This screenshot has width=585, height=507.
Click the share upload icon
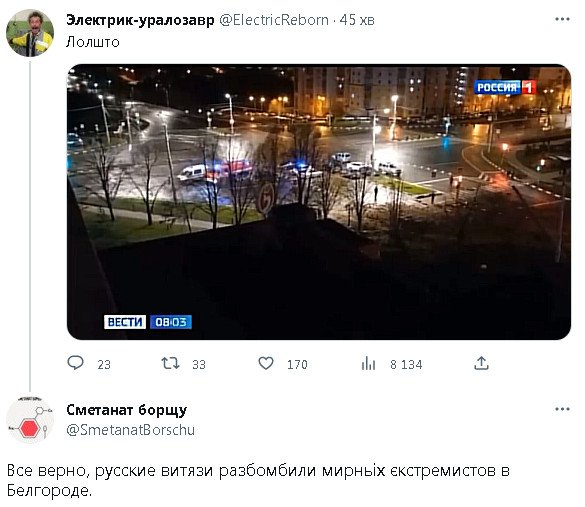tap(481, 363)
